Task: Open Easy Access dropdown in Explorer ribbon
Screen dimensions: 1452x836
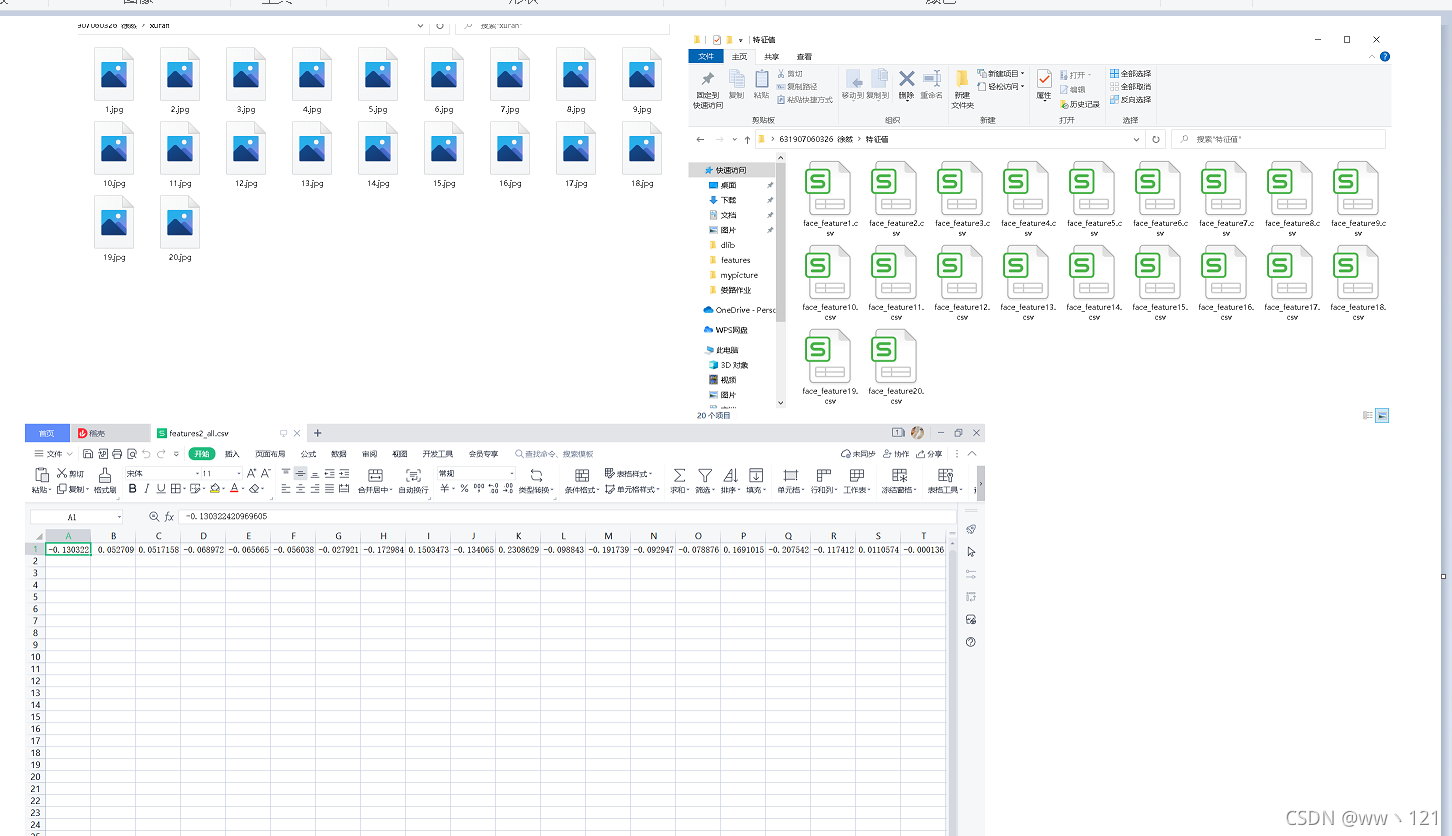Action: tap(1001, 87)
